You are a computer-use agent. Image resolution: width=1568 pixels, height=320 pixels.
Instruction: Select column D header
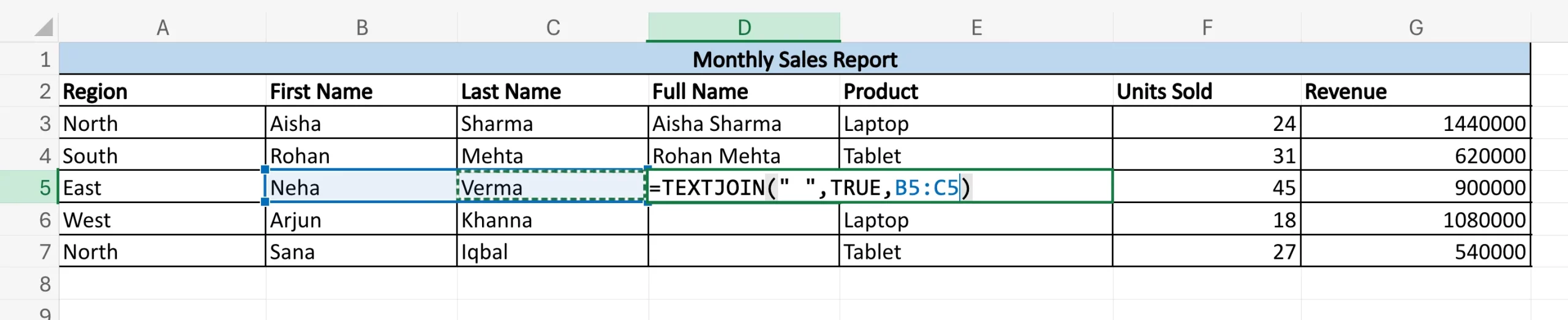[744, 28]
